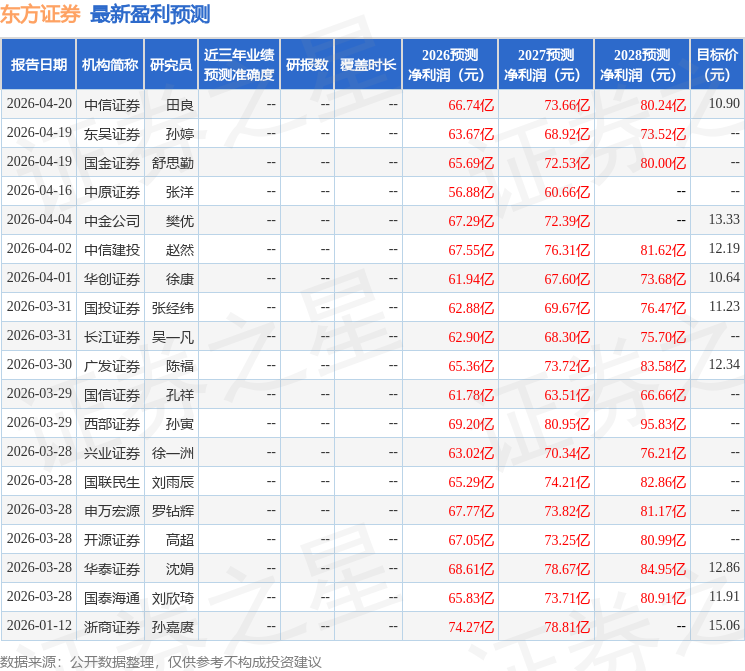Click the 东方证券 title text
This screenshot has width=745, height=671.
(40, 15)
